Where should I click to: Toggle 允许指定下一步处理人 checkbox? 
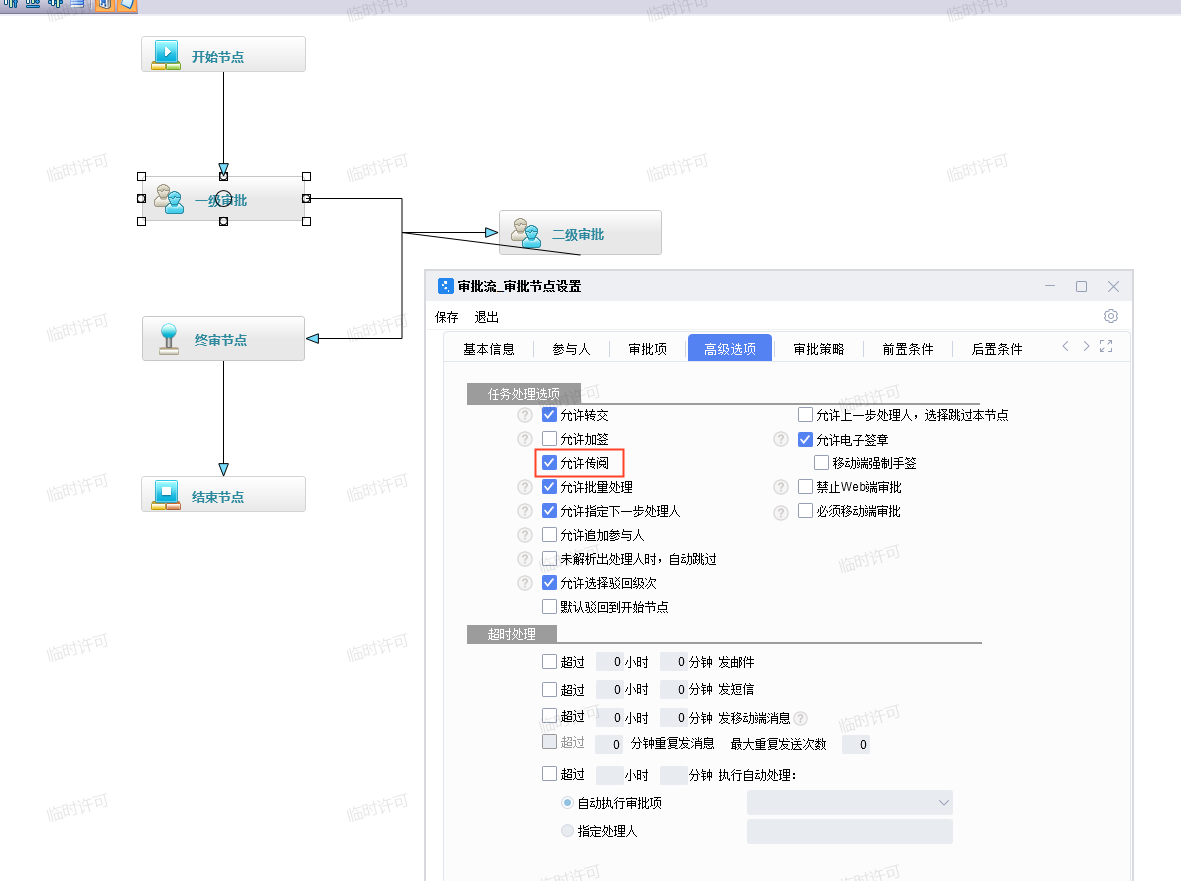click(x=549, y=511)
